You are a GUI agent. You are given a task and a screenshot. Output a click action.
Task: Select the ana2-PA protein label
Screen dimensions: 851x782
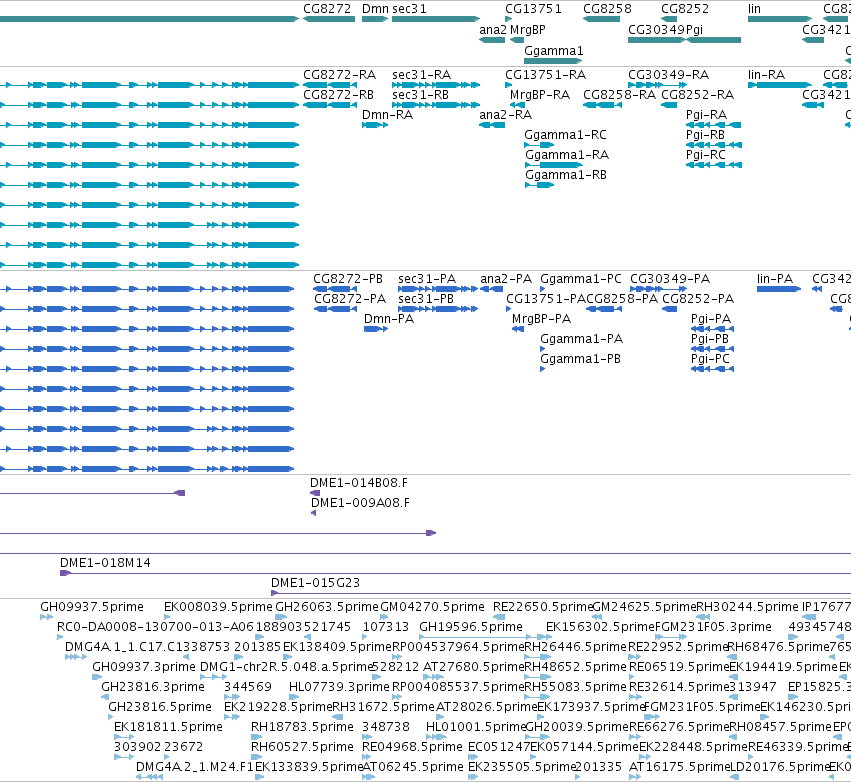click(506, 278)
